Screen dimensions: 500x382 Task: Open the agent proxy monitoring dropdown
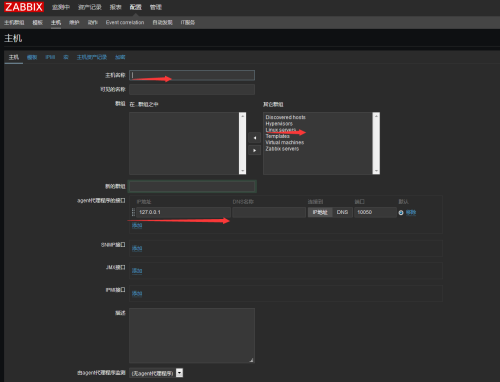click(156, 373)
